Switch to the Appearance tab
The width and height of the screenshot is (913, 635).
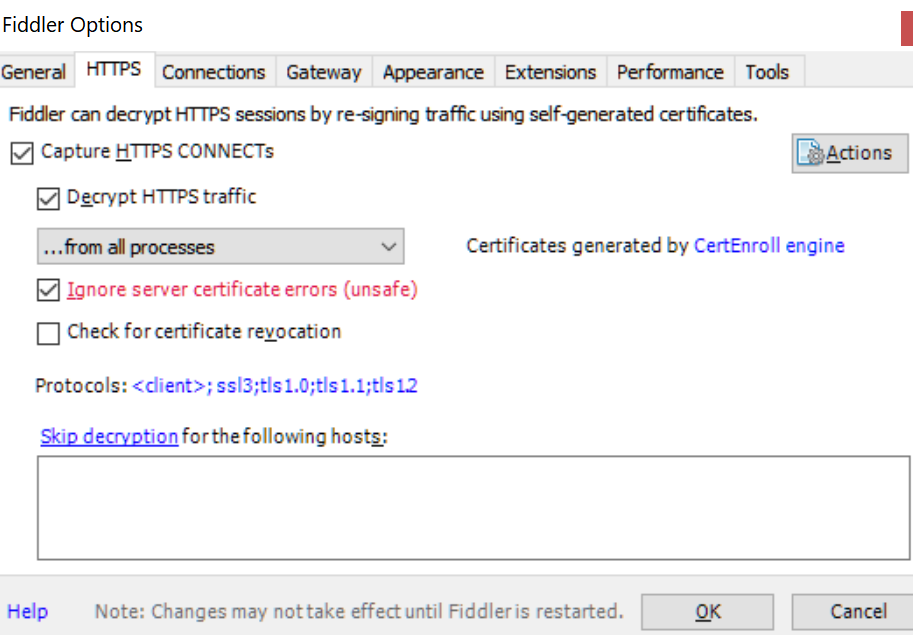pyautogui.click(x=433, y=72)
